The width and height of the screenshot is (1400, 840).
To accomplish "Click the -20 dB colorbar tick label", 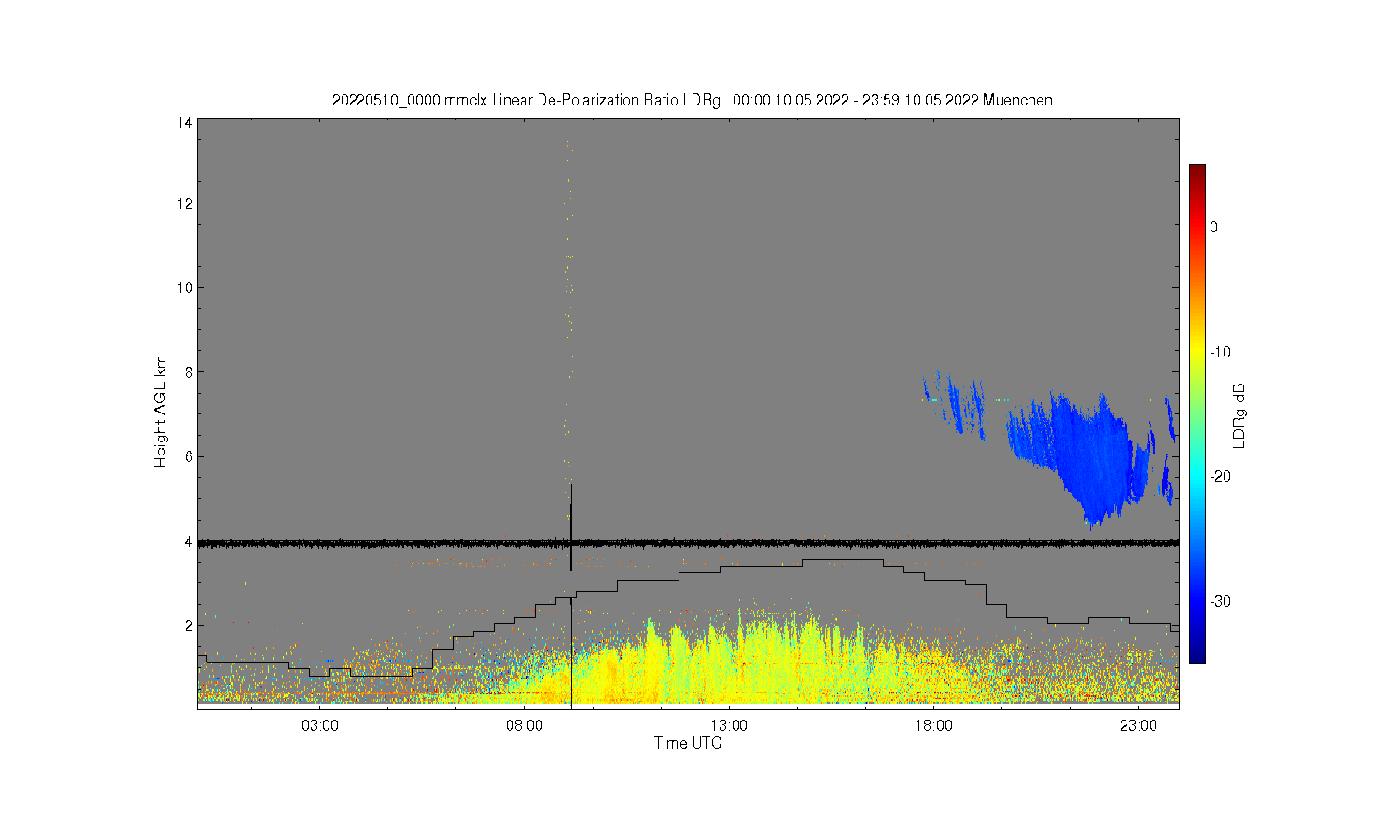I will [1220, 476].
